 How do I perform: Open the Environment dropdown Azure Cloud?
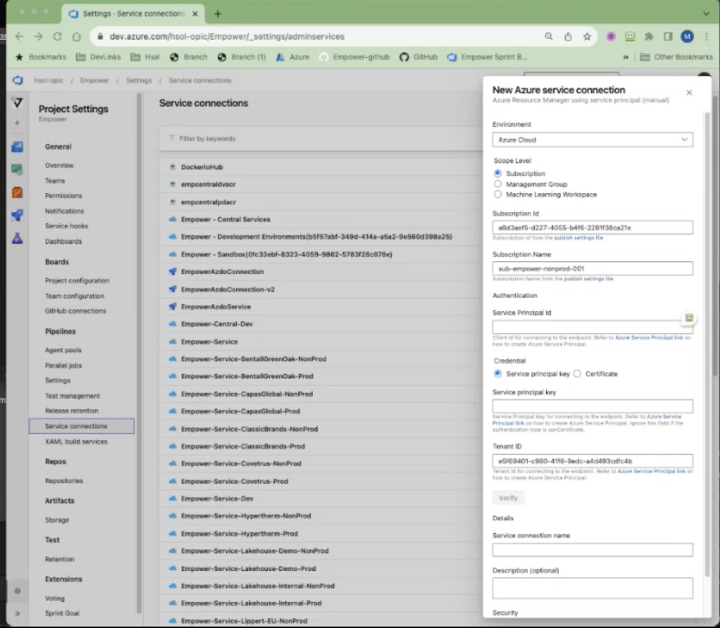pos(592,140)
